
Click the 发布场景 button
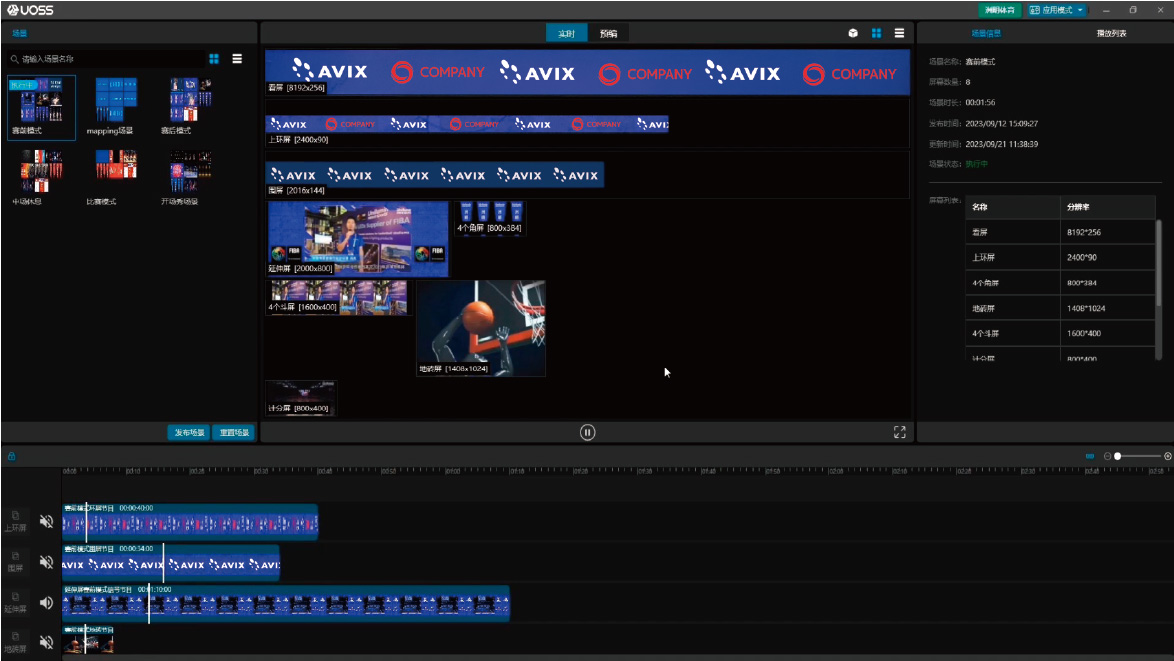click(189, 433)
